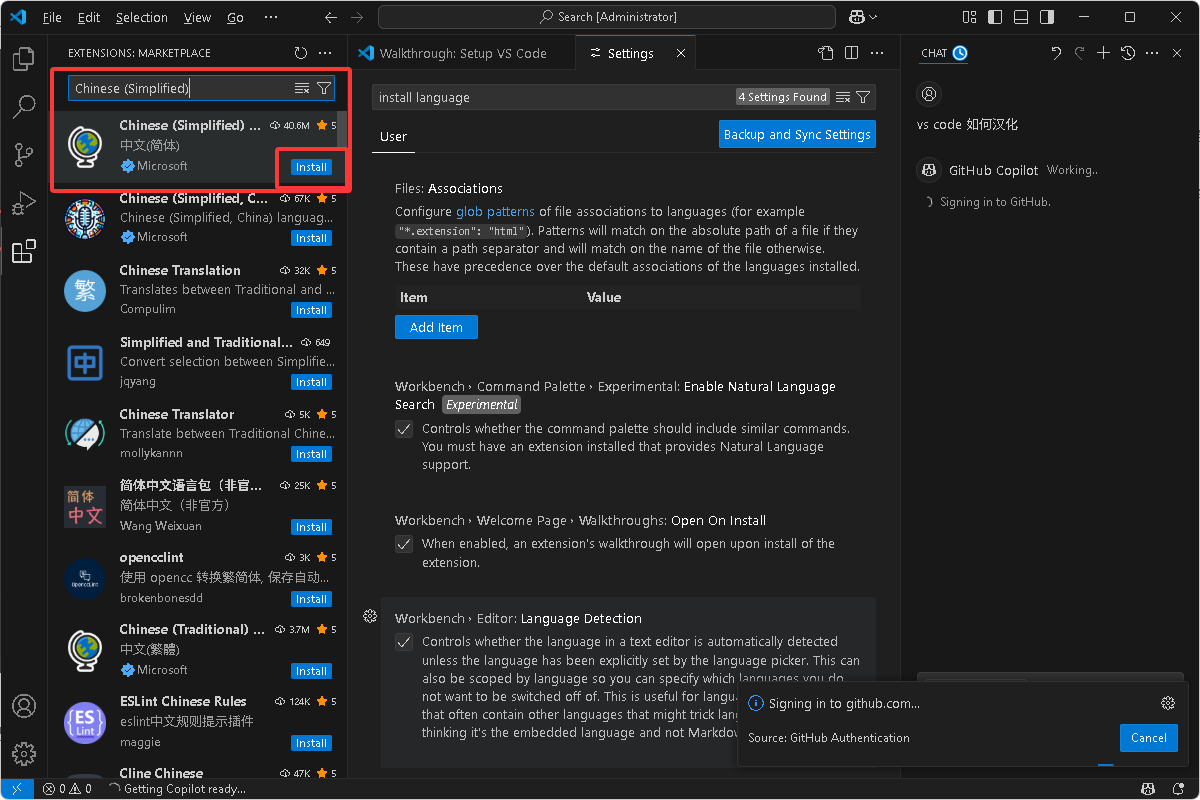Show problems errors and warnings count
Image resolution: width=1200 pixels, height=800 pixels.
pyautogui.click(x=67, y=789)
